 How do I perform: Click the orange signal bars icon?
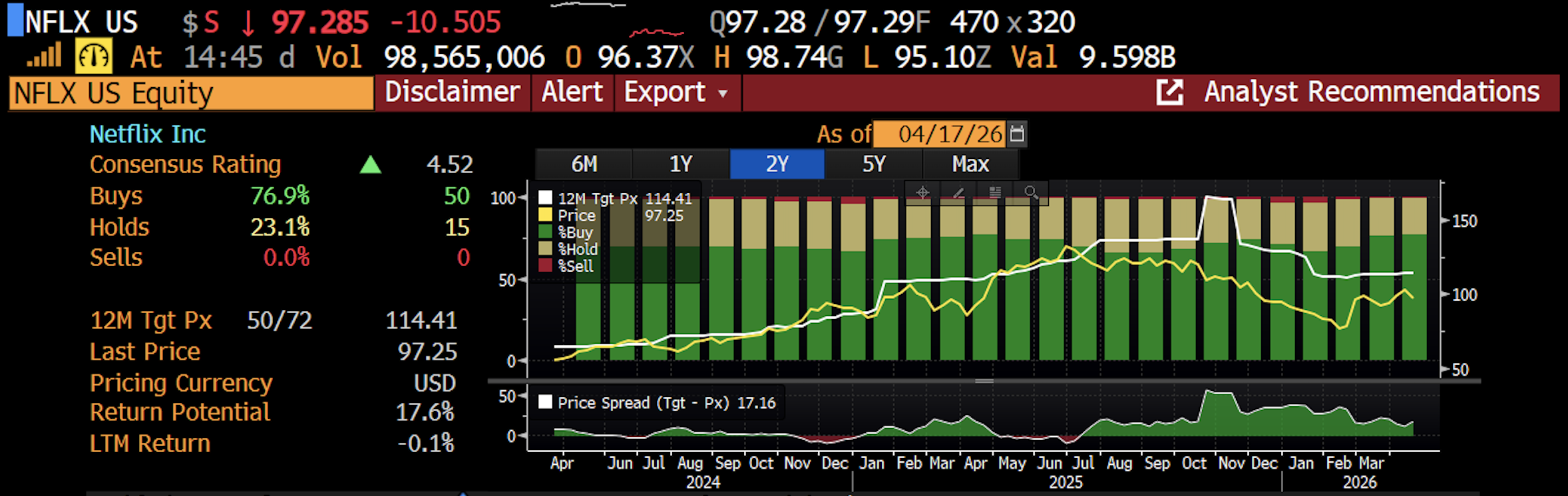coord(44,55)
